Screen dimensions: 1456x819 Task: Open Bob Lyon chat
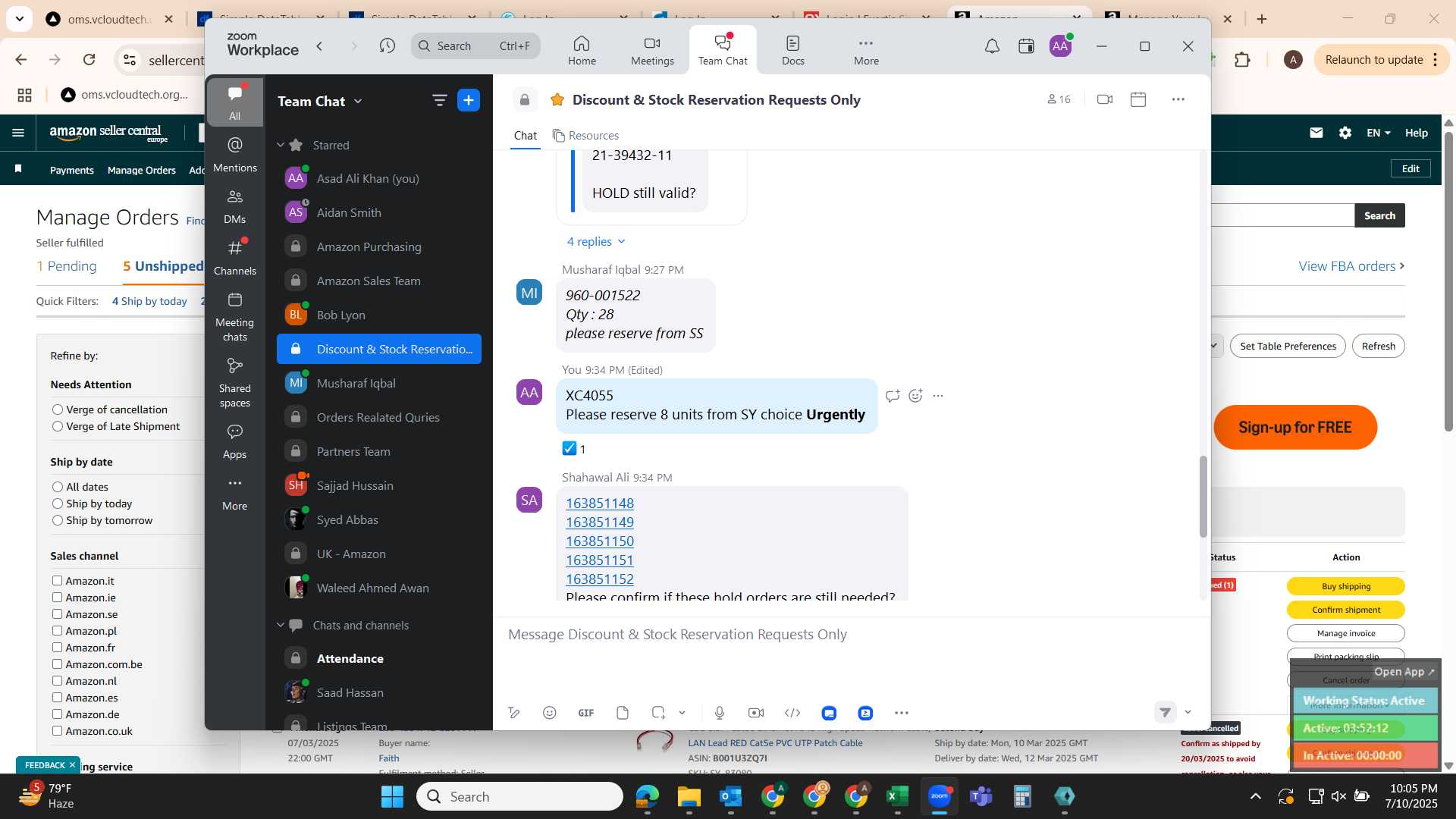379,315
